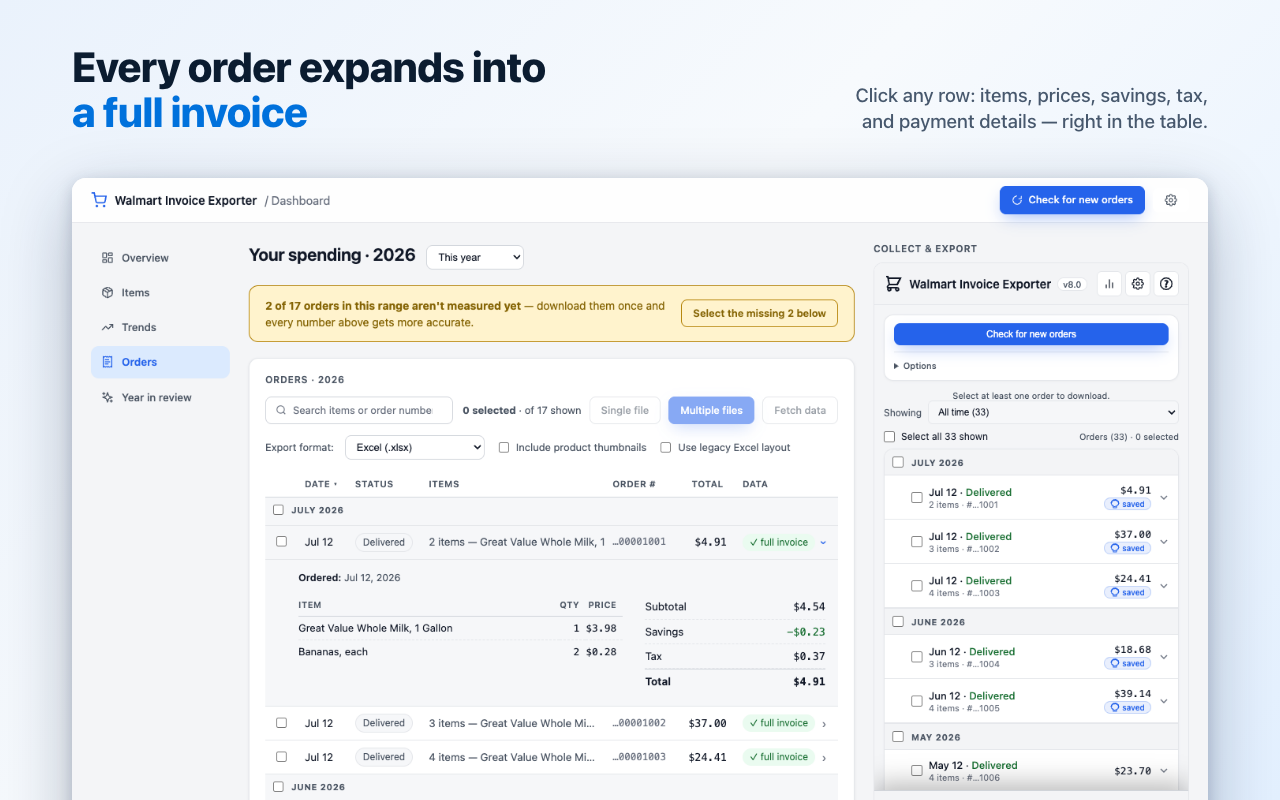Click the saved badge on $24.41 order

point(1128,592)
